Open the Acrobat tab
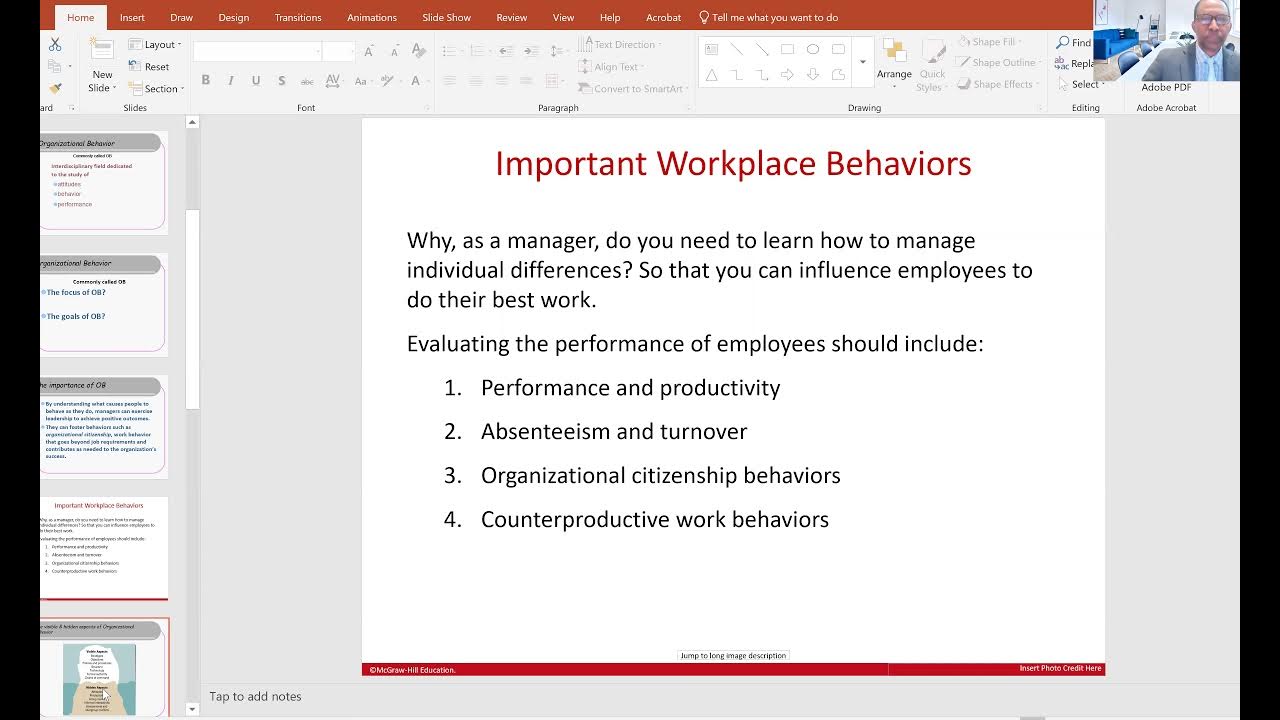 663,17
